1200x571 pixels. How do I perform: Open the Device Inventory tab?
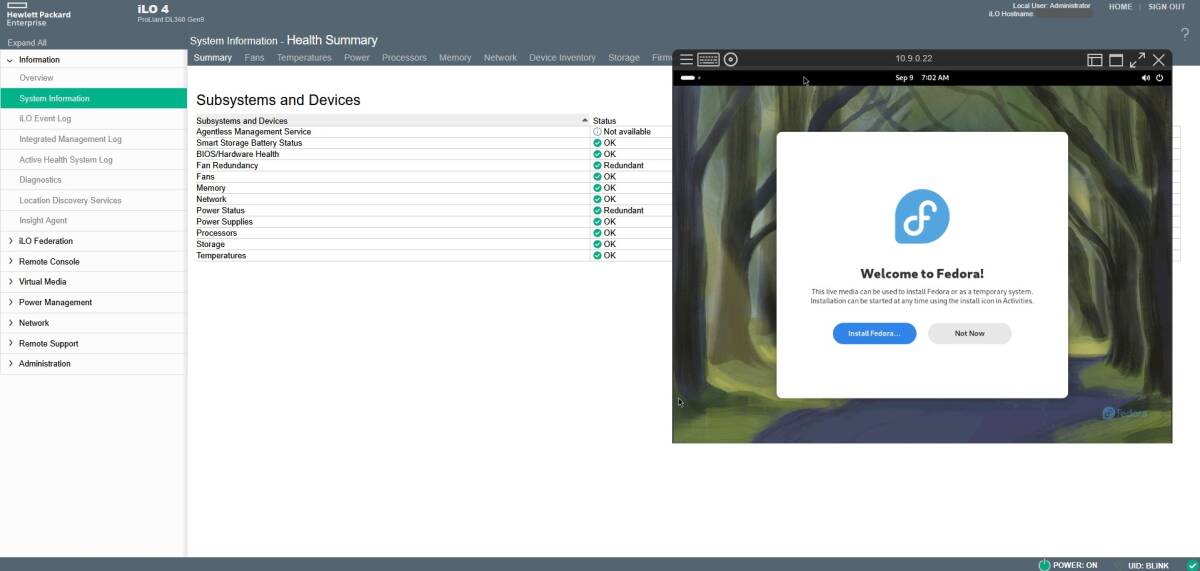click(x=562, y=58)
